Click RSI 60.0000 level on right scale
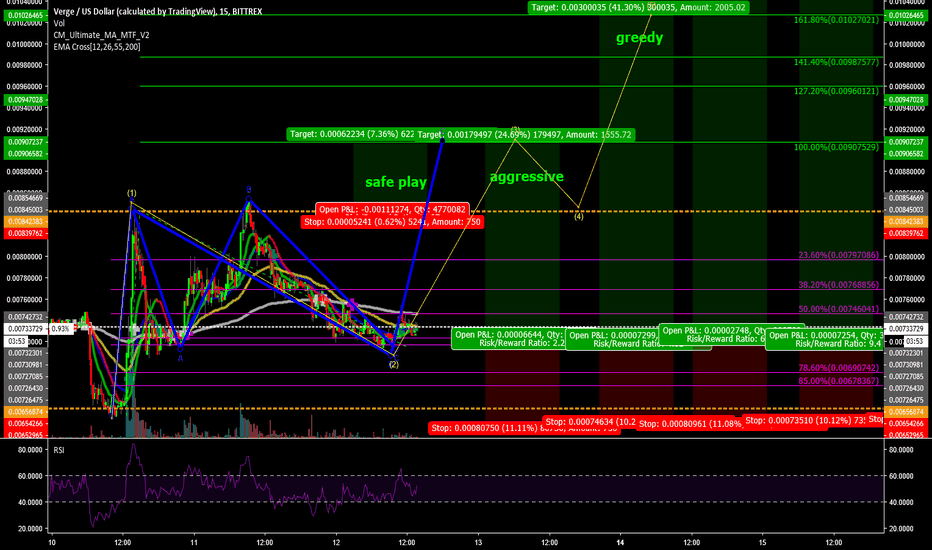 [x=901, y=476]
